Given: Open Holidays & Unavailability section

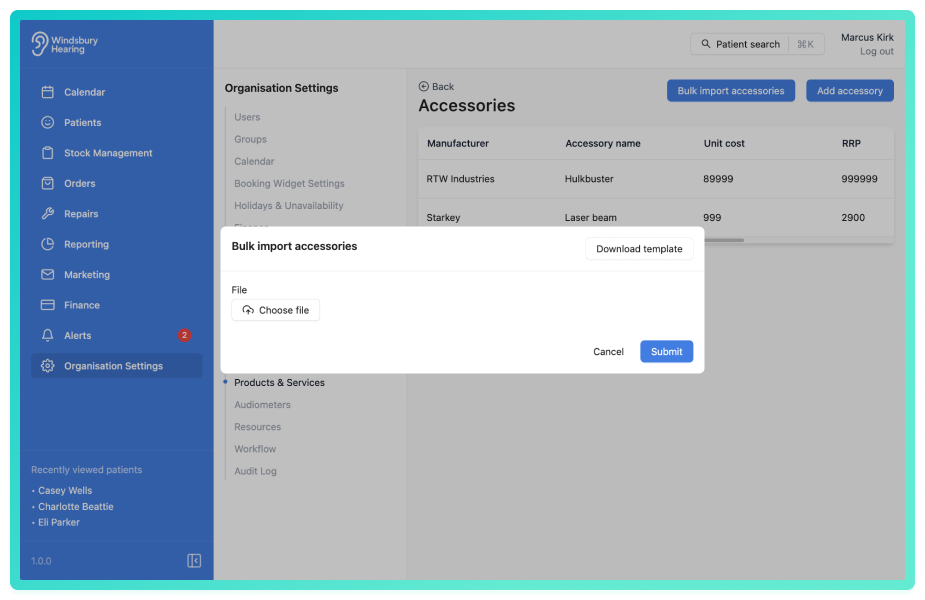Looking at the screenshot, I should [288, 205].
